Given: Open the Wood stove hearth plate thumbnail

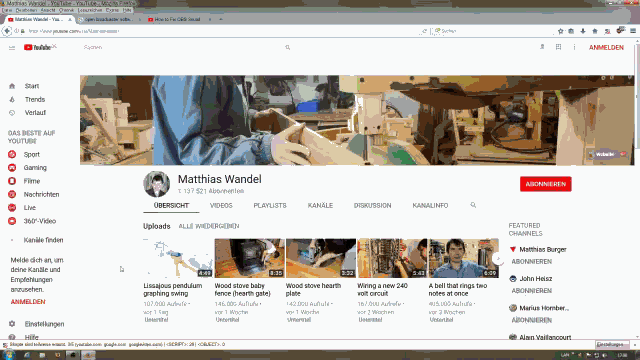Looking at the screenshot, I should coord(321,258).
